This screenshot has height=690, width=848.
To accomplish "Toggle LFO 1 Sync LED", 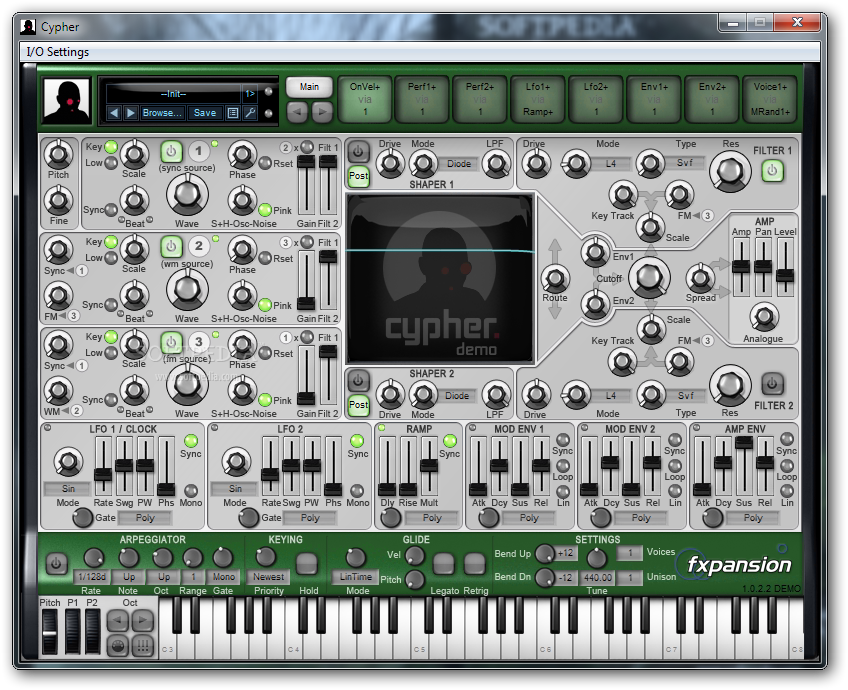I will pyautogui.click(x=191, y=440).
